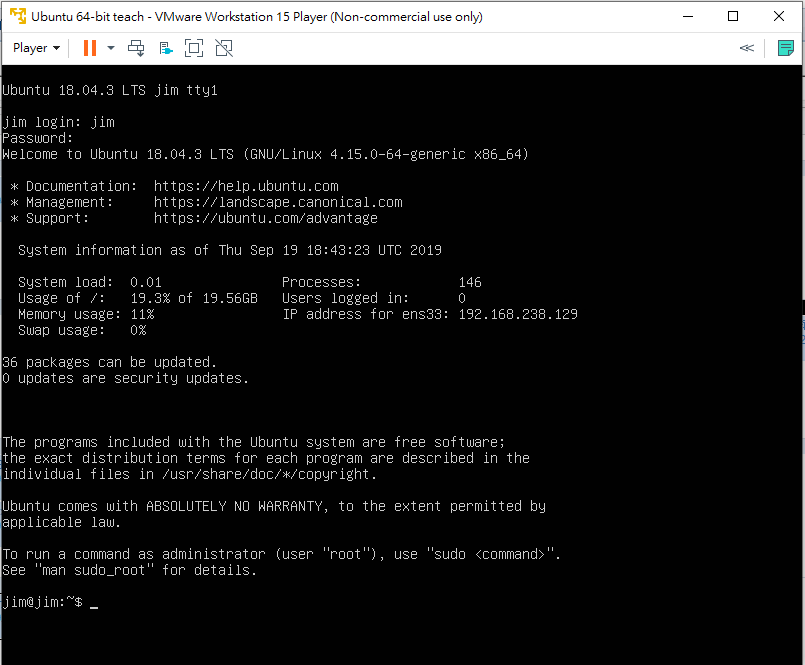Click https://help.ubuntu.com text
This screenshot has height=665, width=805.
(246, 186)
